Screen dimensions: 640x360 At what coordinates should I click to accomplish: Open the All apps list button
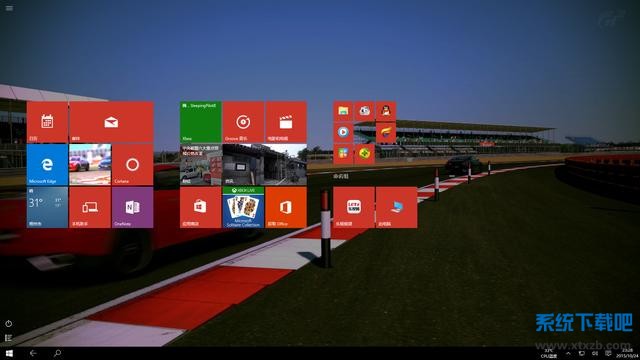coord(9,338)
